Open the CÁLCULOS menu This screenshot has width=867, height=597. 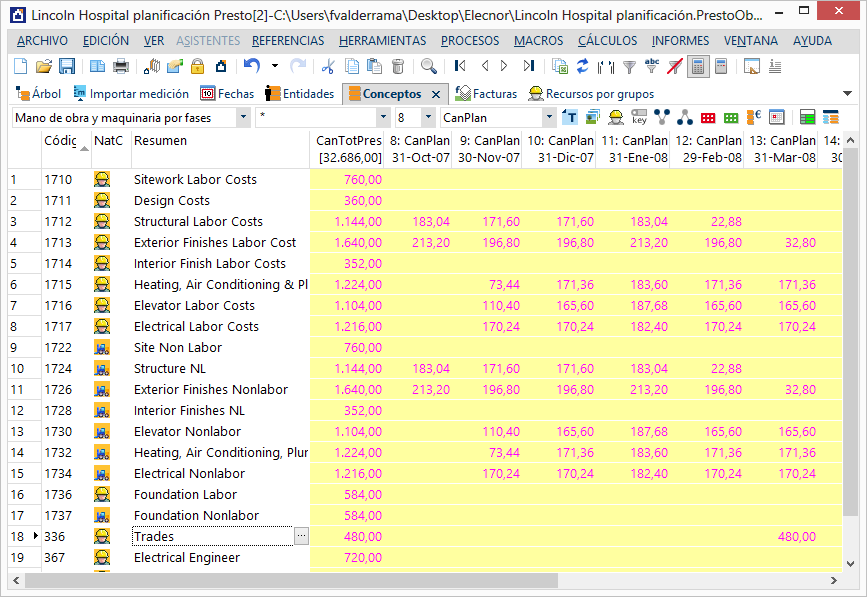pyautogui.click(x=608, y=41)
